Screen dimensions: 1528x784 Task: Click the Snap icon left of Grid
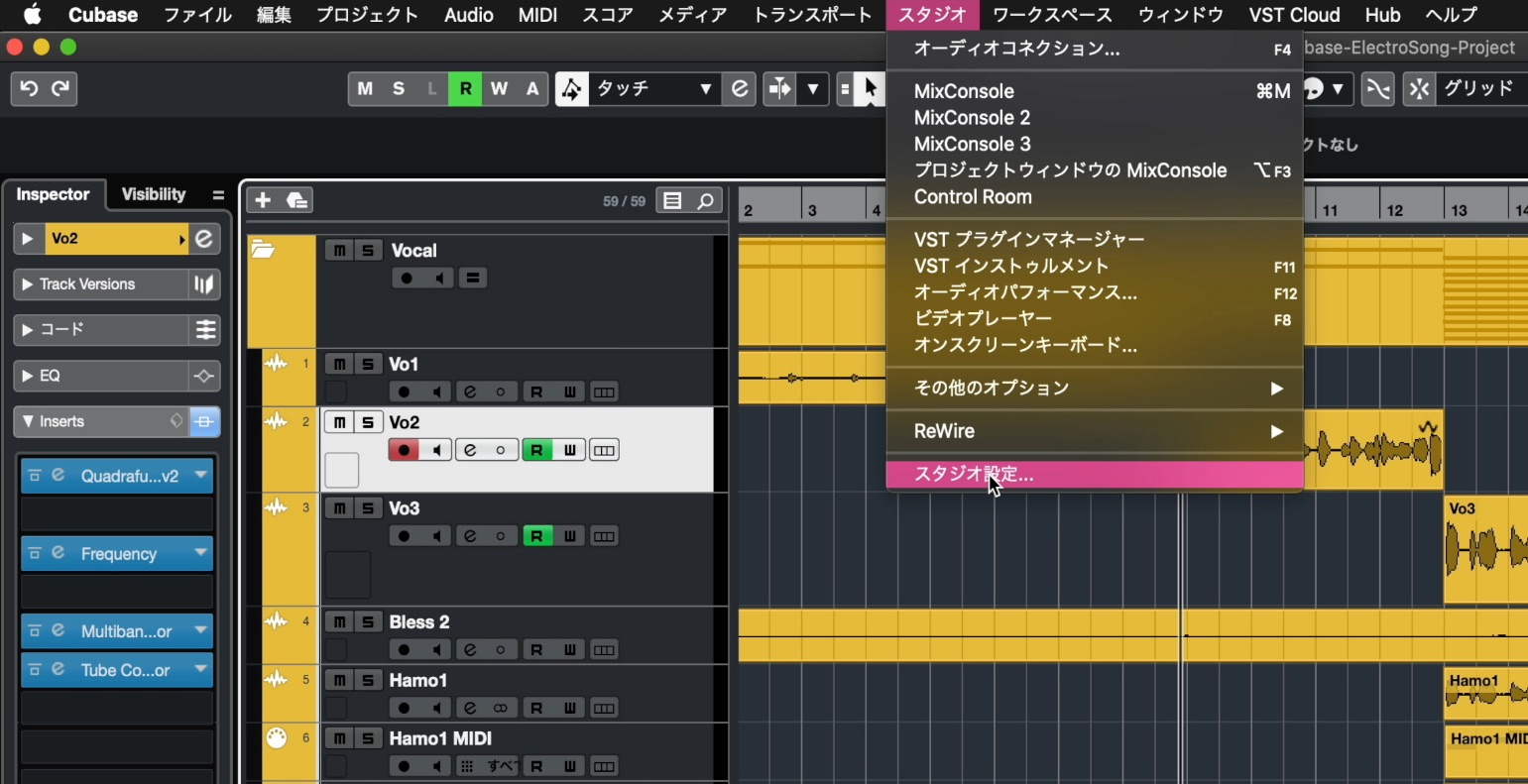point(1419,89)
